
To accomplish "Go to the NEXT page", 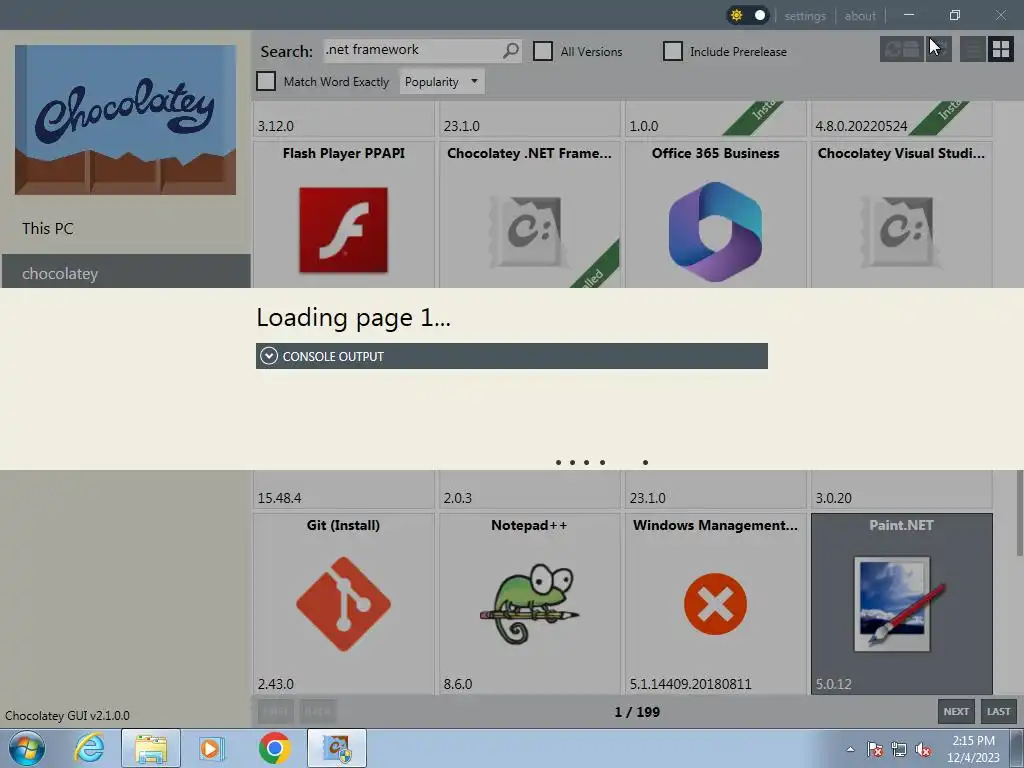I will 956,711.
